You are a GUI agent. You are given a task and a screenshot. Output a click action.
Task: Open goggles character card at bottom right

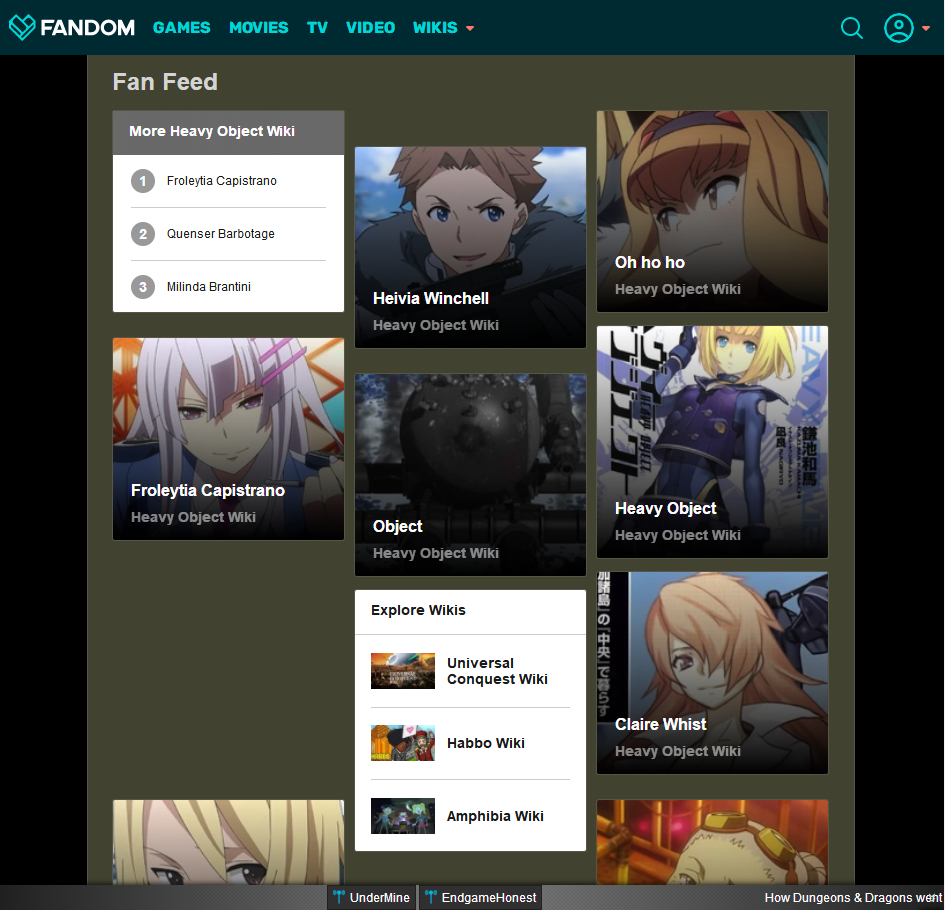[712, 843]
